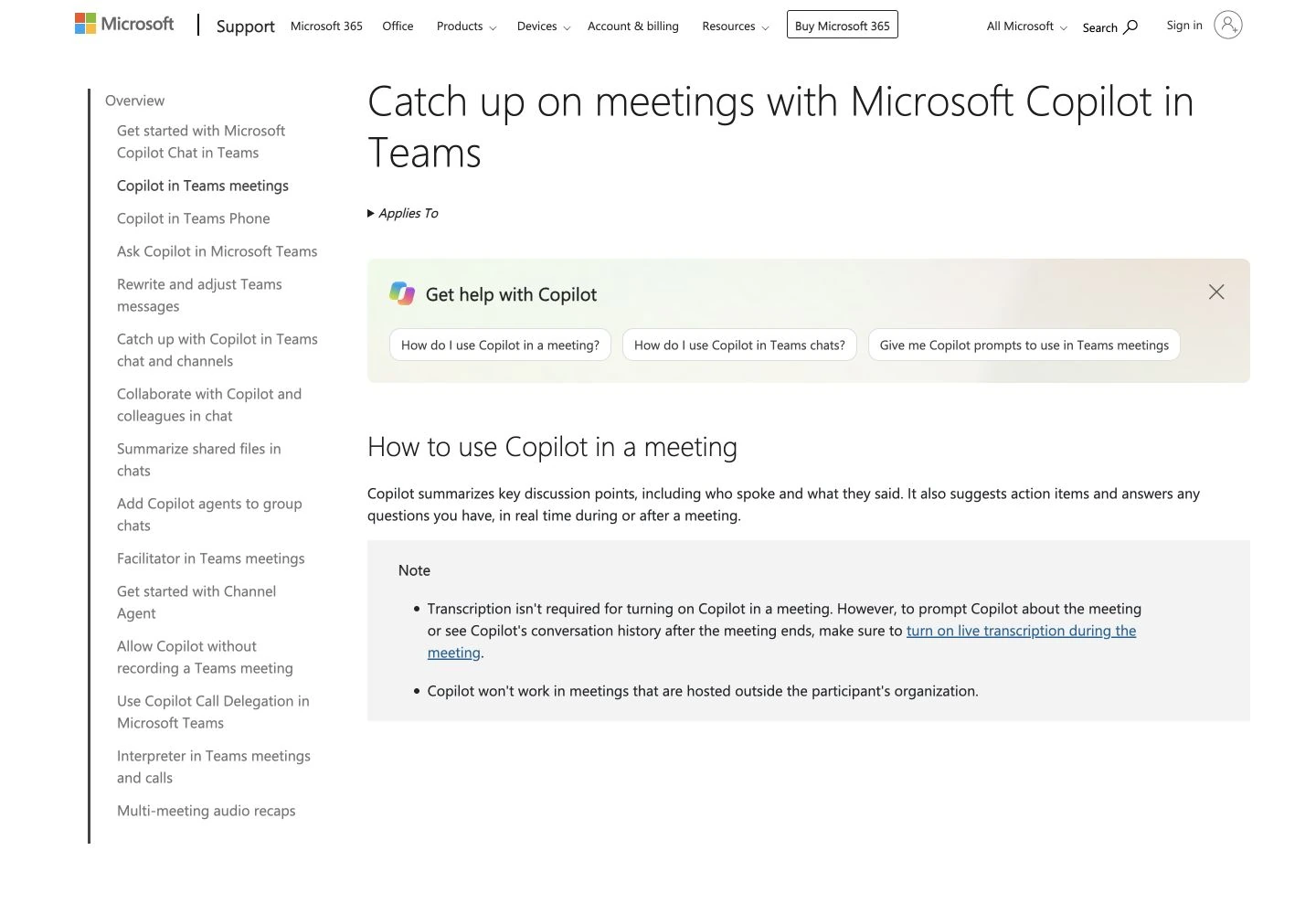Image resolution: width=1316 pixels, height=914 pixels.
Task: Open the Office navigation item
Action: click(x=398, y=26)
